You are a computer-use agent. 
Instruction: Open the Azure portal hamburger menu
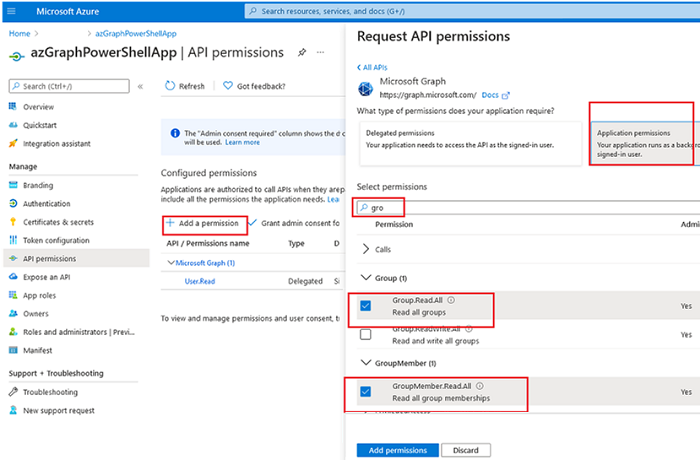(15, 12)
